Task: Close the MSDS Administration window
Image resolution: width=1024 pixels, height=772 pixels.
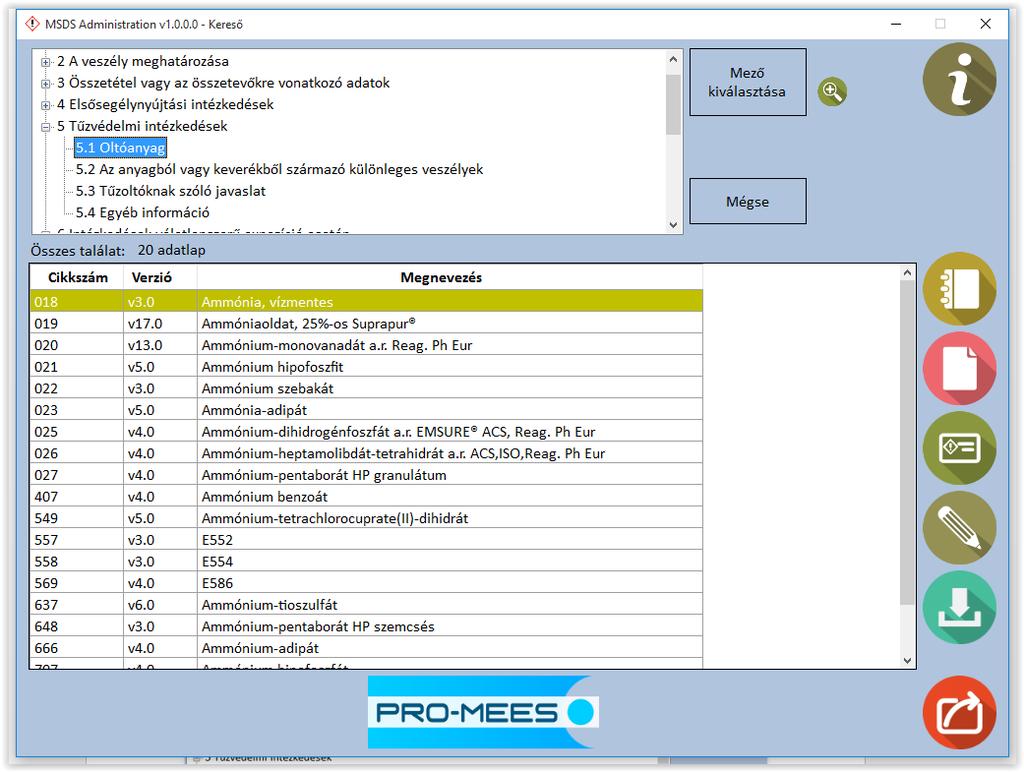Action: pyautogui.click(x=985, y=24)
